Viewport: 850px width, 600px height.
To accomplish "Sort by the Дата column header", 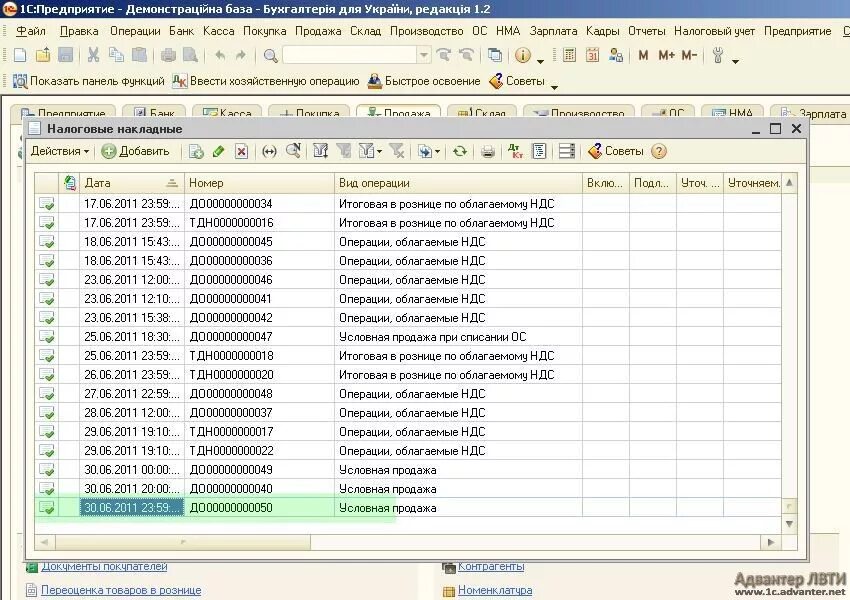I will click(x=132, y=183).
